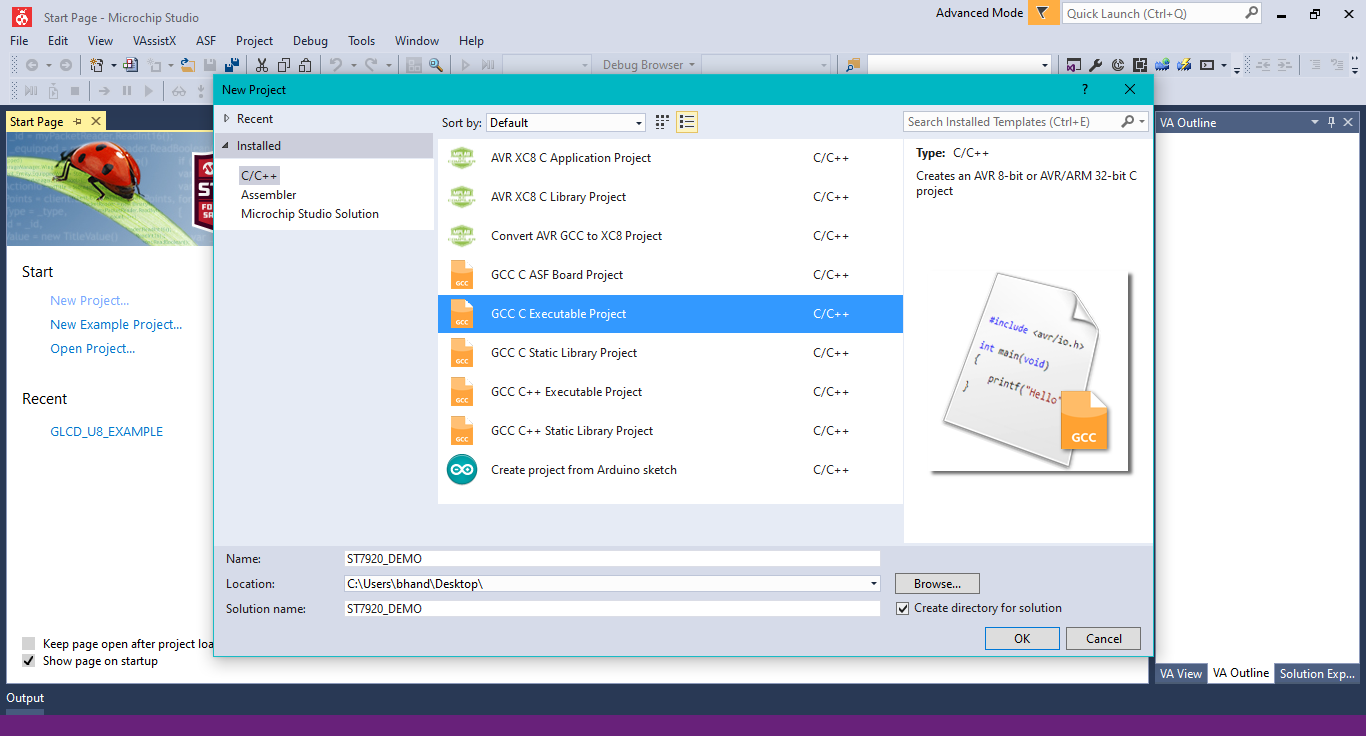Open the Output panel tab

click(x=25, y=698)
